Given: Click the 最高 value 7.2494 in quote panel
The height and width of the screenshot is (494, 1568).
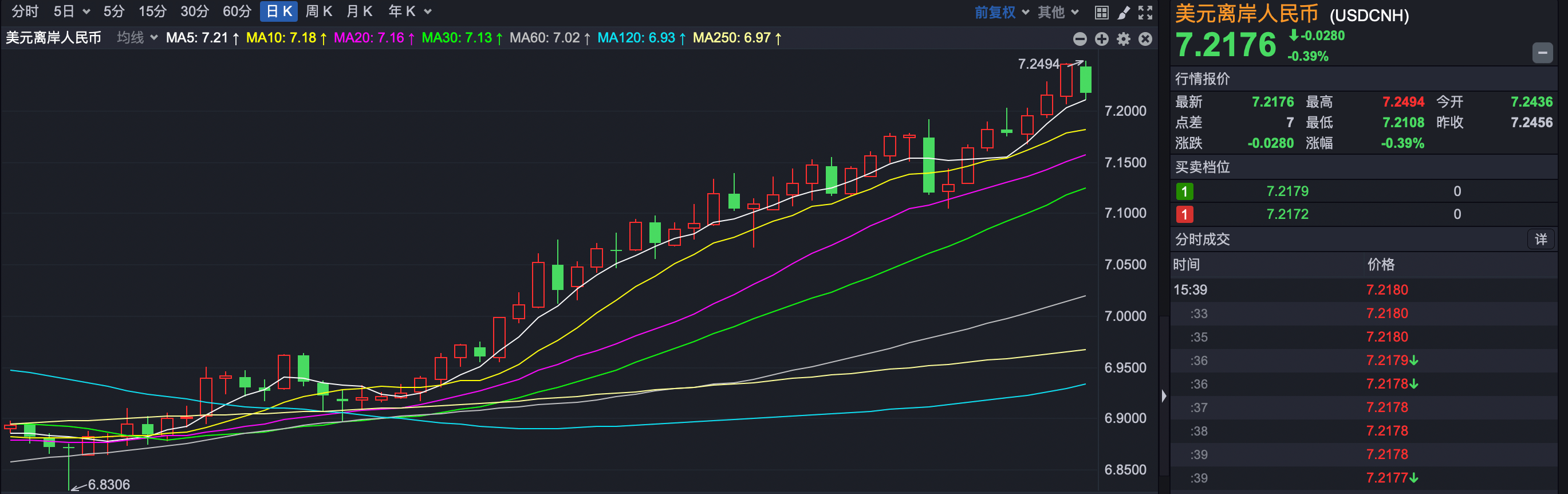Looking at the screenshot, I should pos(1403,102).
